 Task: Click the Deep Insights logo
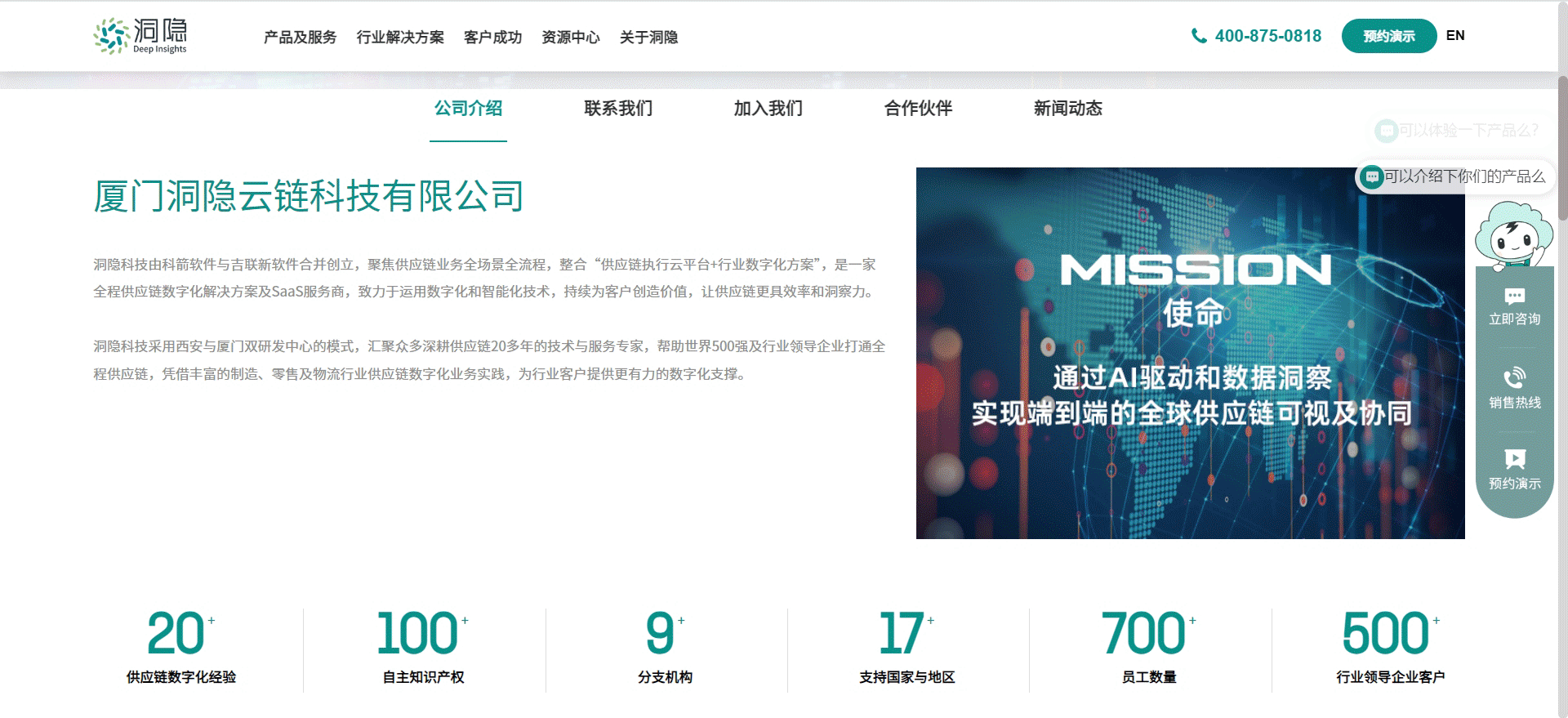(140, 36)
